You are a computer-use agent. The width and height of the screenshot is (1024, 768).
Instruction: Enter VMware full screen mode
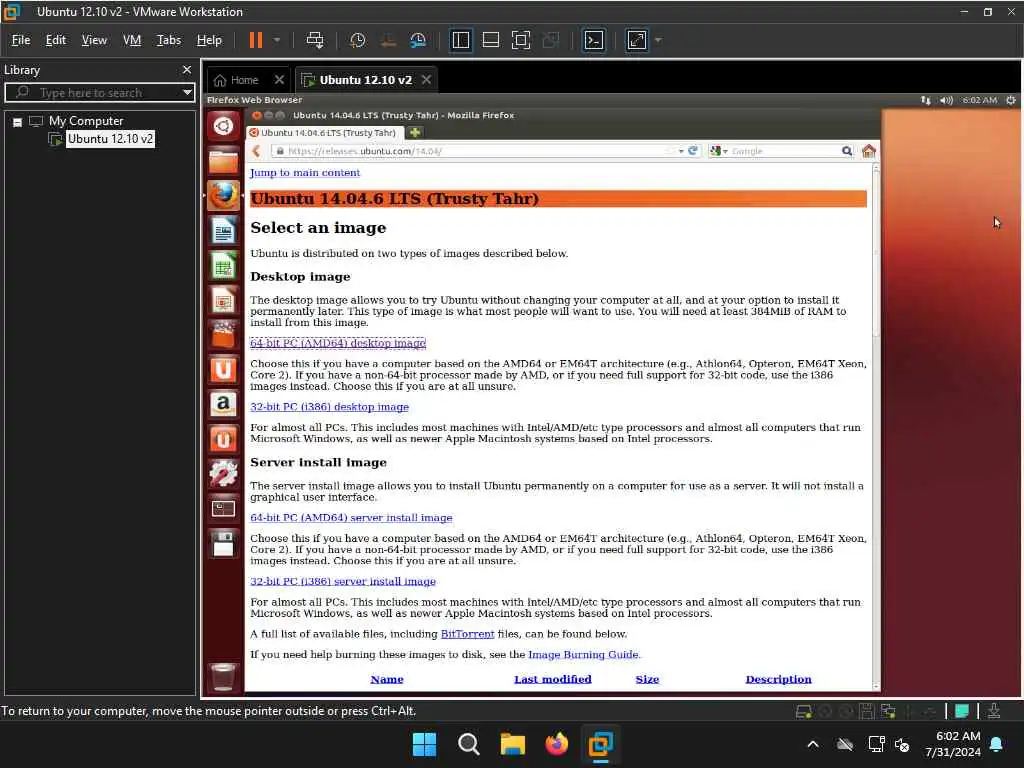point(520,40)
